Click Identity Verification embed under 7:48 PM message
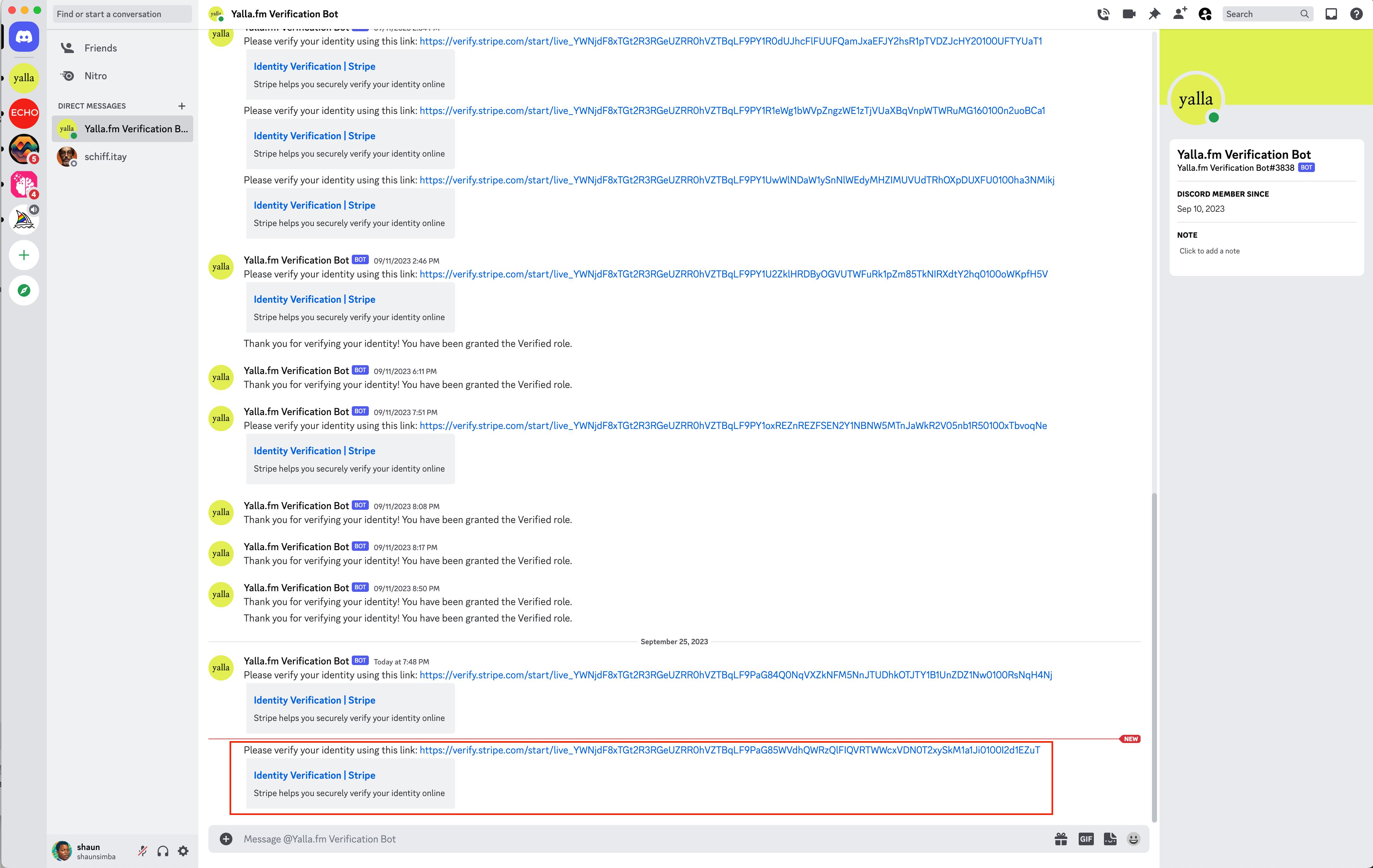 pos(314,700)
